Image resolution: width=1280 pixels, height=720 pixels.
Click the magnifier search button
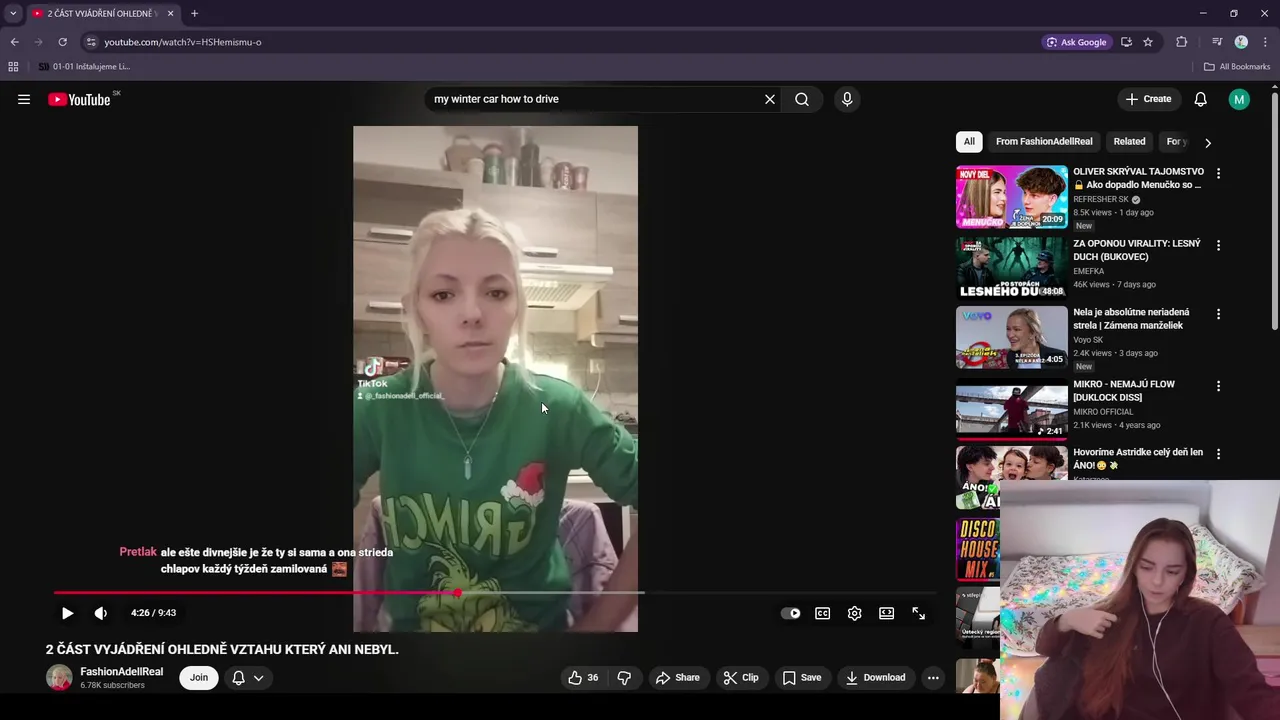[x=802, y=99]
